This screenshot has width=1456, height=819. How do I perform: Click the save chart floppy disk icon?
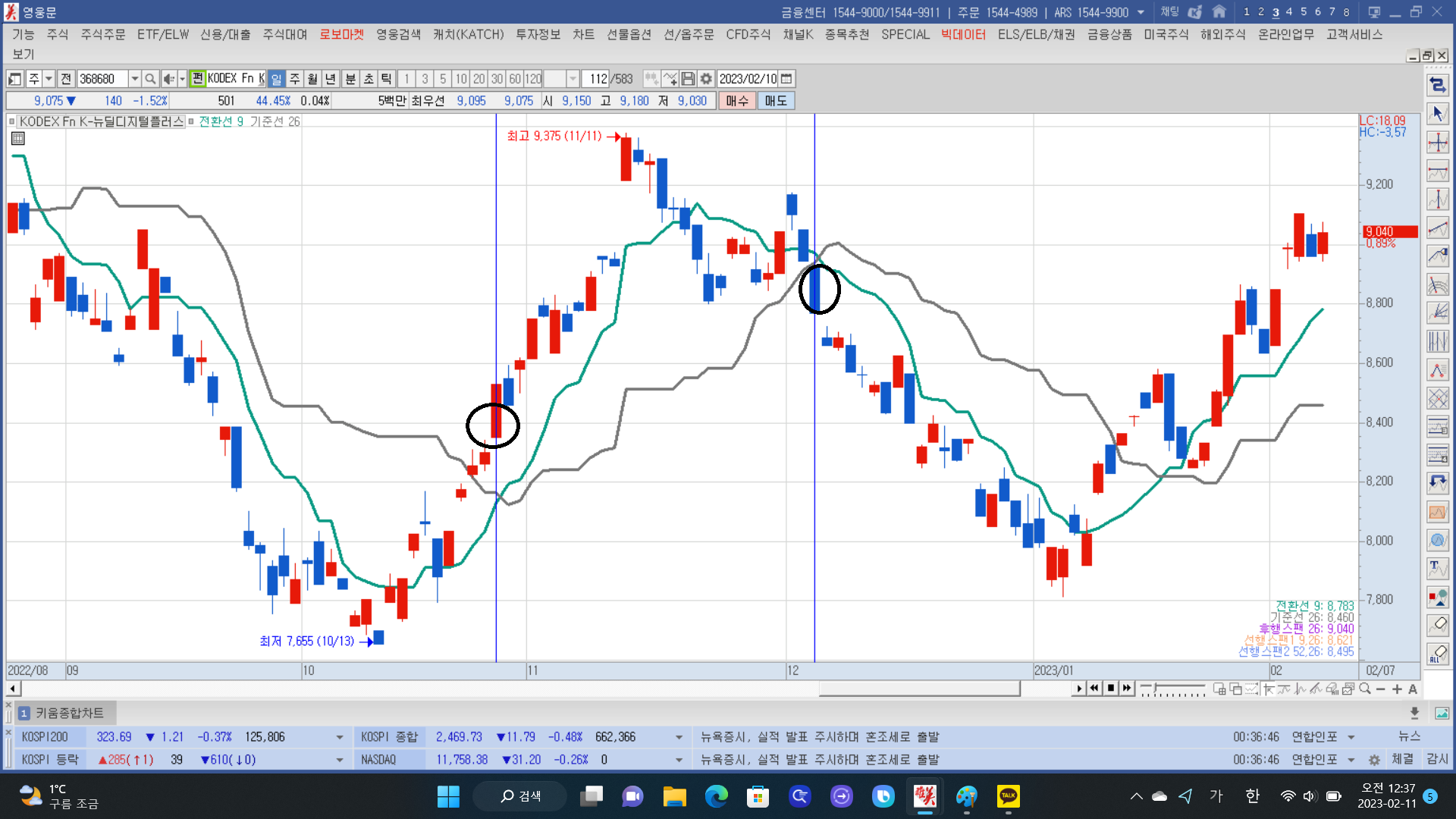coord(688,79)
